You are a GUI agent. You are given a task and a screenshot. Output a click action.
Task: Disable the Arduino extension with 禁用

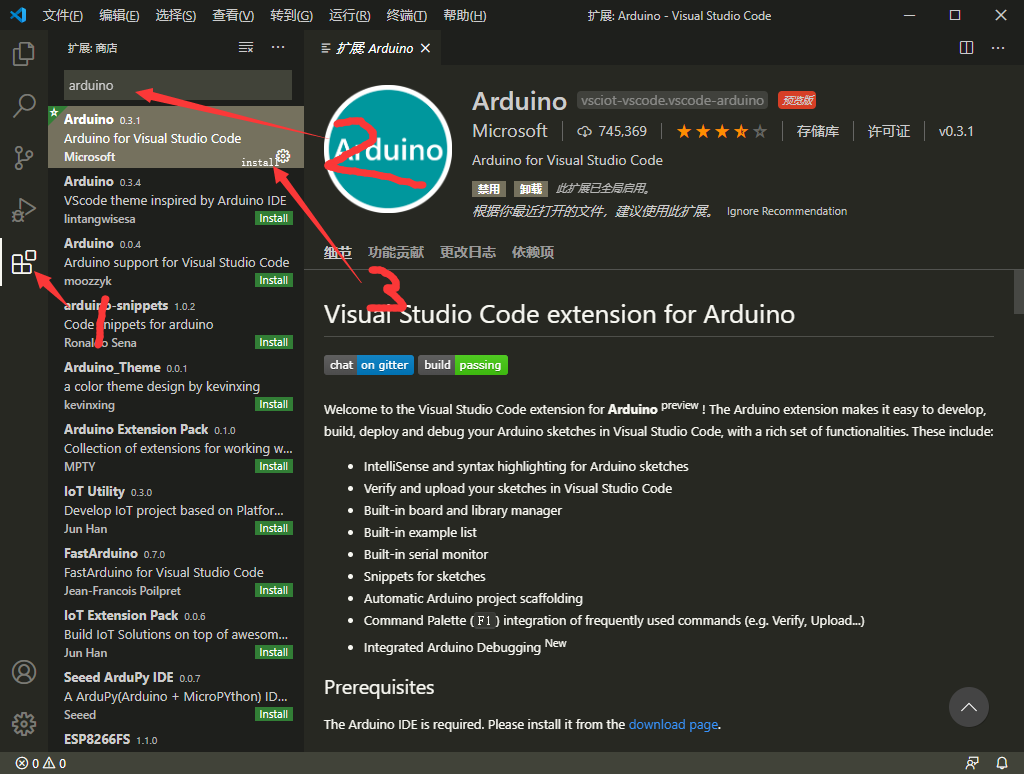tap(488, 188)
